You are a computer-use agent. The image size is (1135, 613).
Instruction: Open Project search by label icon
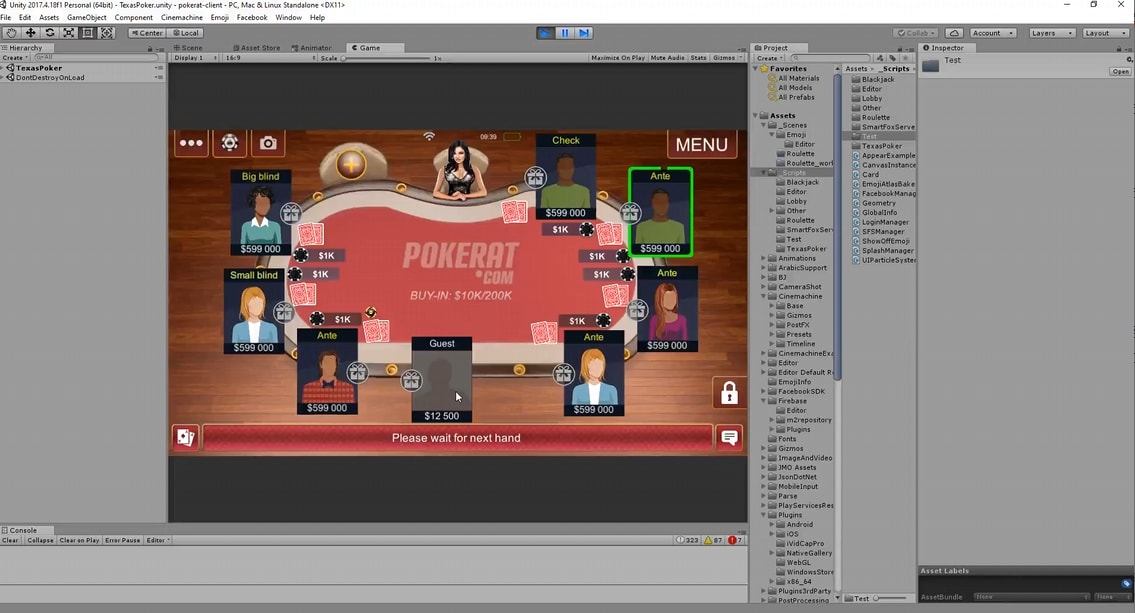(x=893, y=58)
